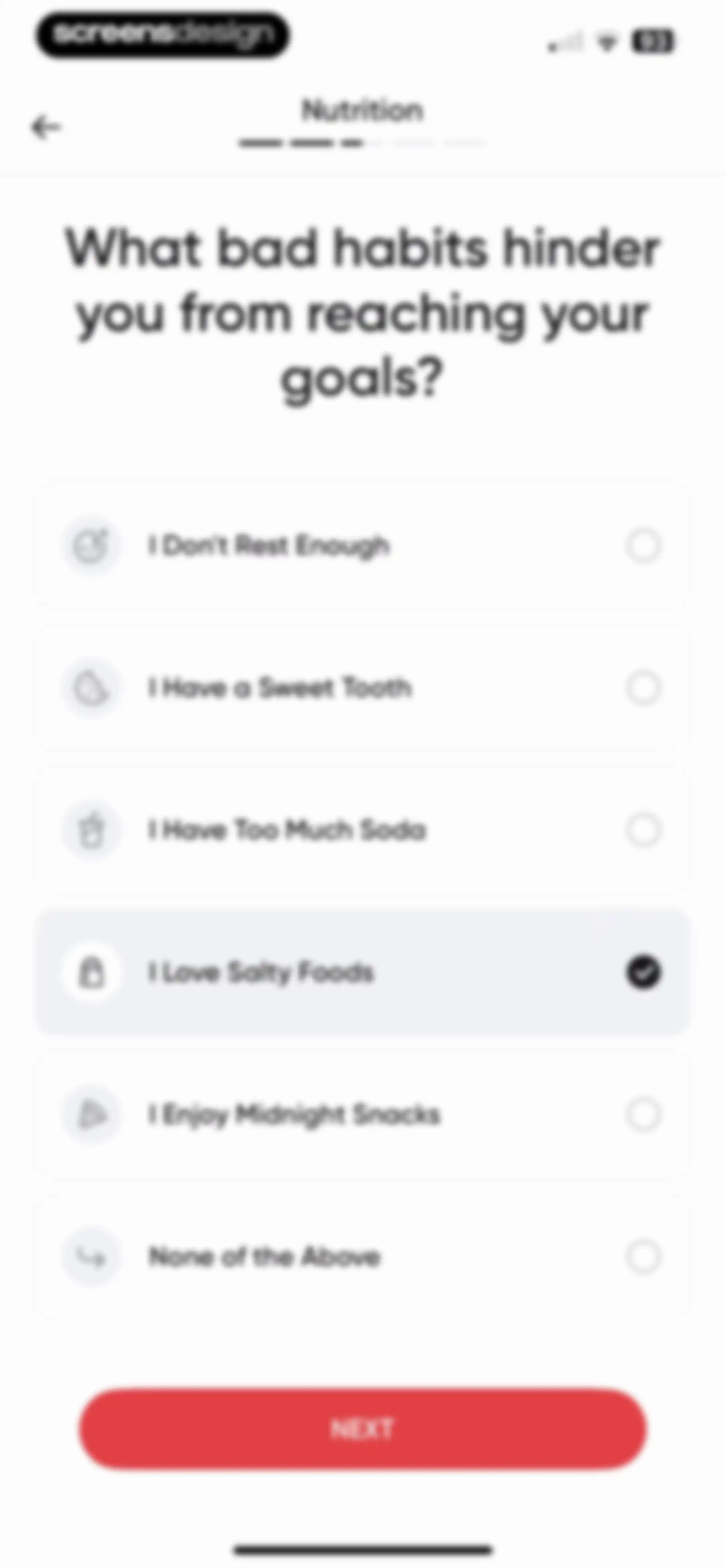Tap the back arrow icon

pos(46,127)
